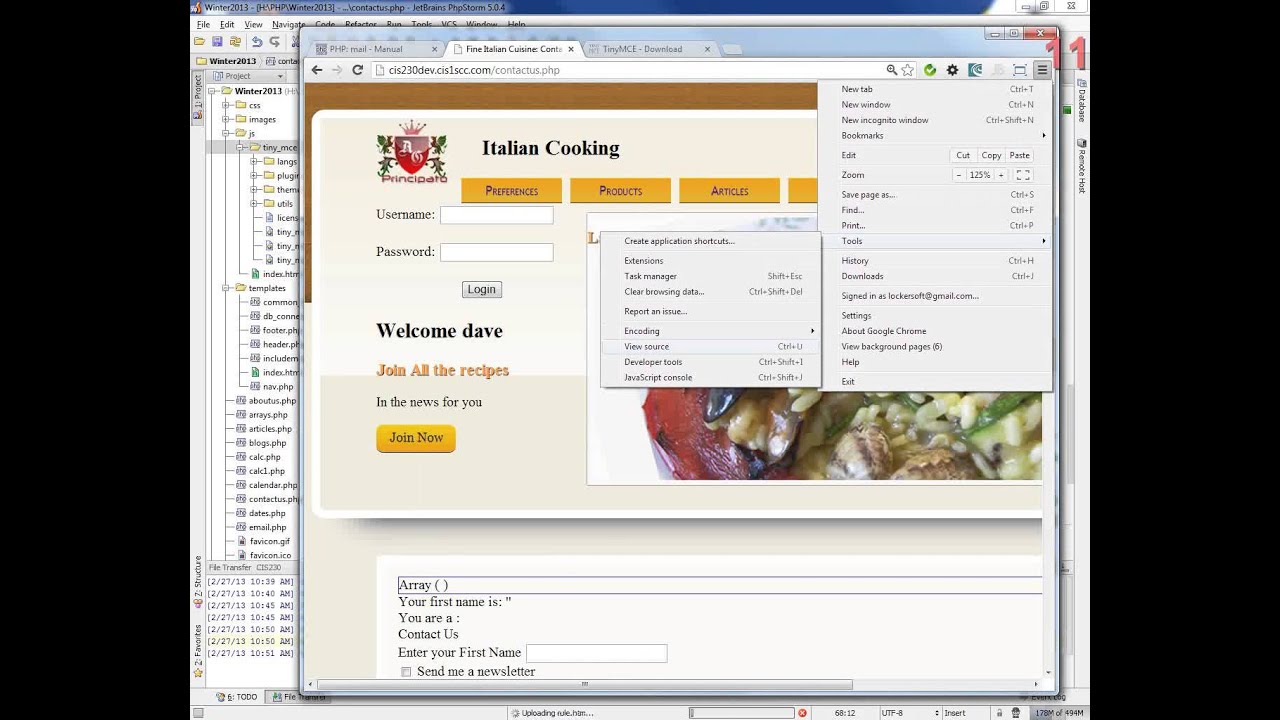Open Developer tools from the submenu
This screenshot has height=720, width=1280.
(710, 362)
